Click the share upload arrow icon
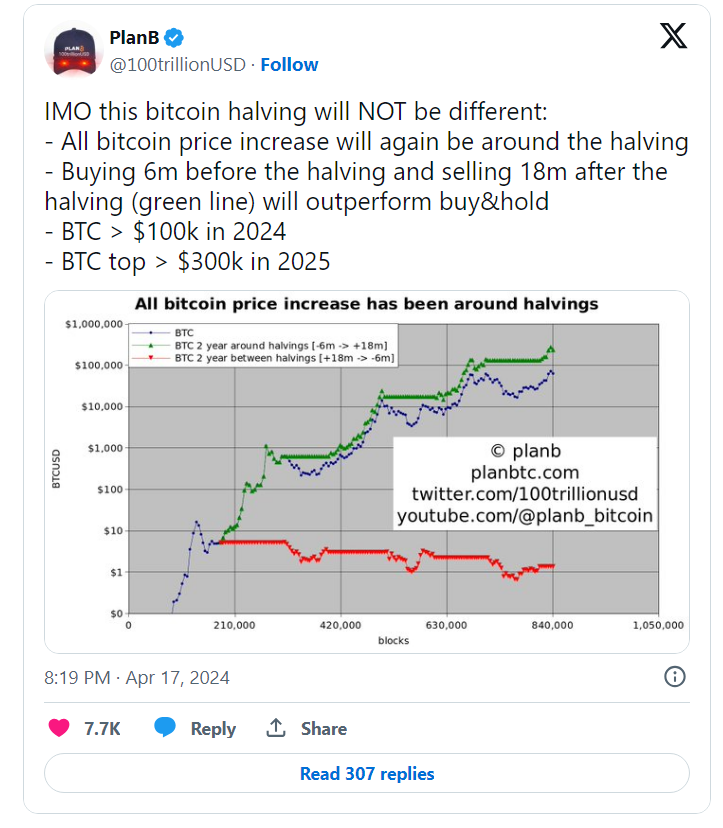The width and height of the screenshot is (723, 828). tap(276, 728)
